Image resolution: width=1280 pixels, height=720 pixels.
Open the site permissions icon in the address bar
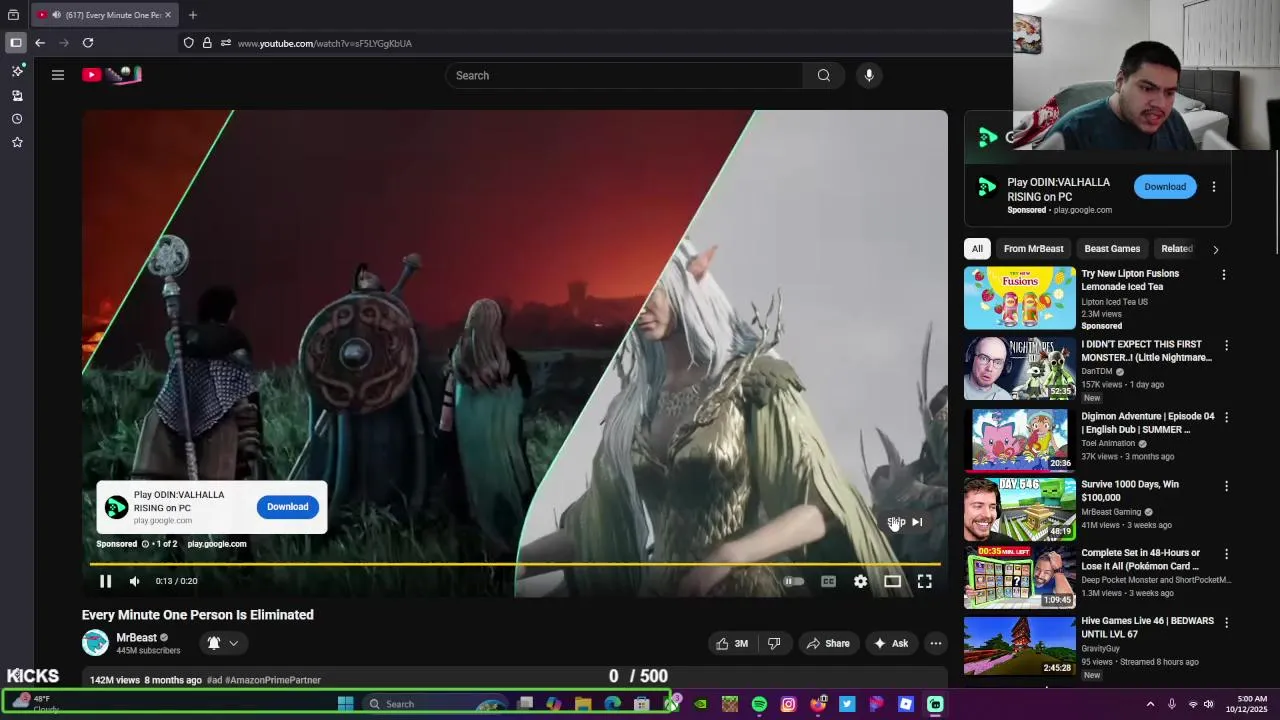226,43
